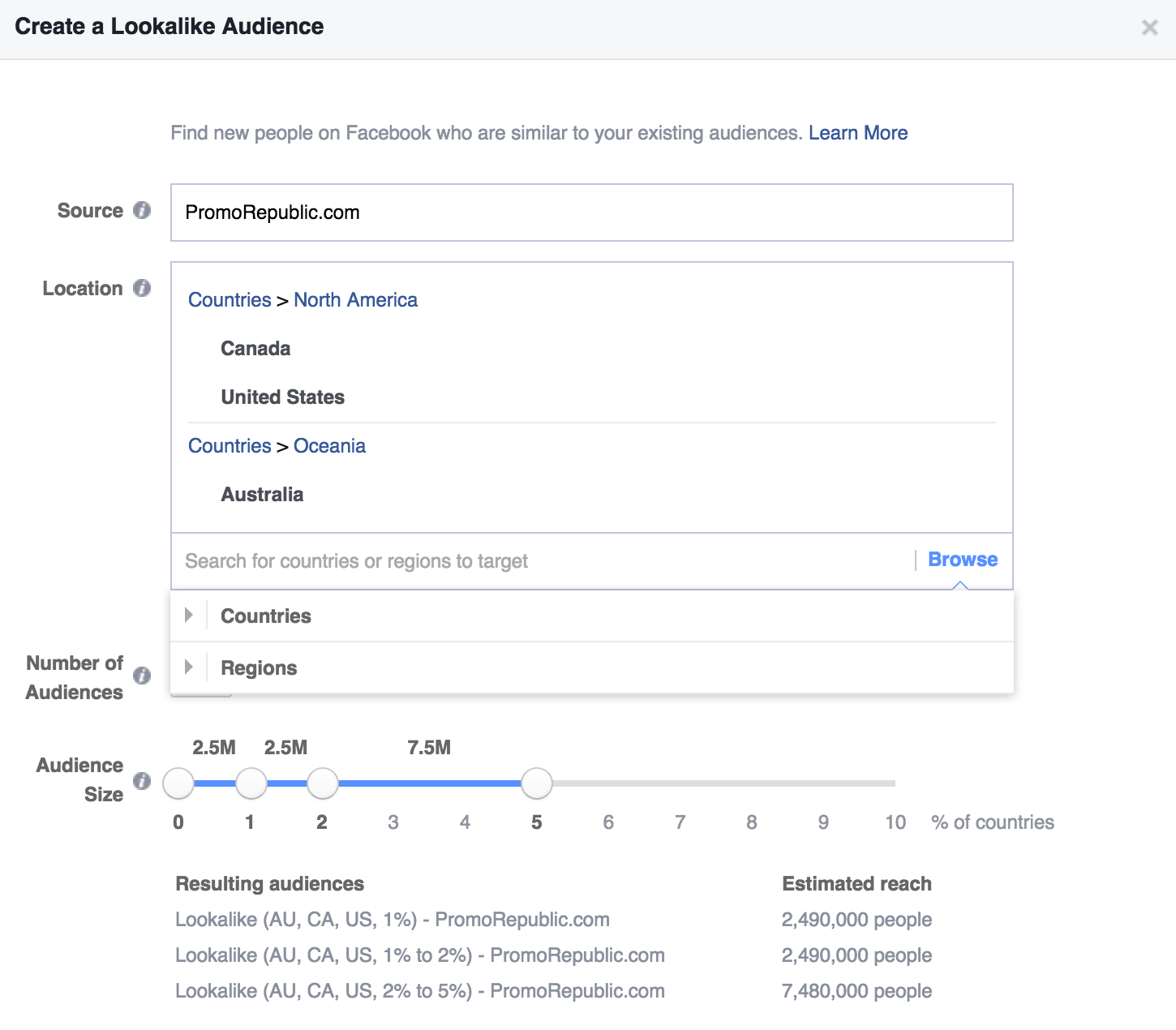The height and width of the screenshot is (1030, 1176).
Task: Click Countries link before North America
Action: point(230,300)
